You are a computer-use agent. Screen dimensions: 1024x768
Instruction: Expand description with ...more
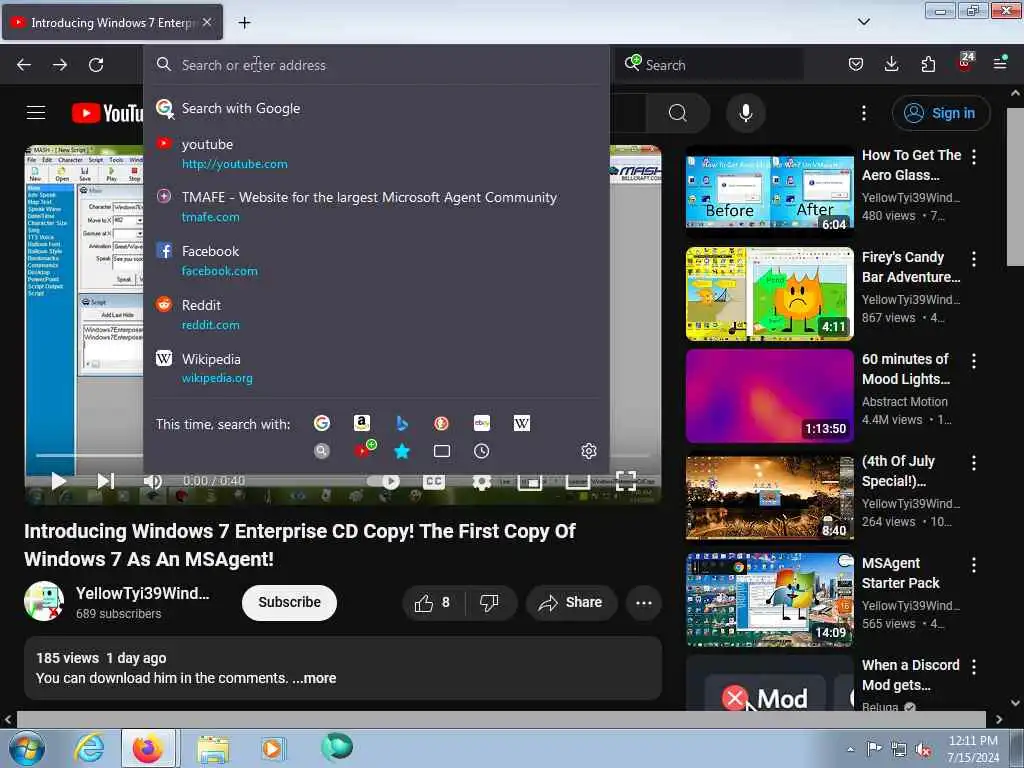(314, 678)
